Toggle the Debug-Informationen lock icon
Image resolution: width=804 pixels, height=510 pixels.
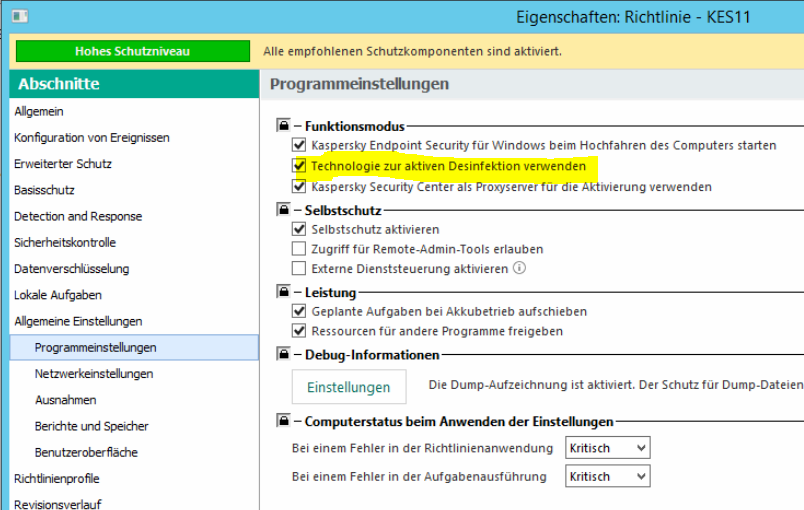coord(284,354)
